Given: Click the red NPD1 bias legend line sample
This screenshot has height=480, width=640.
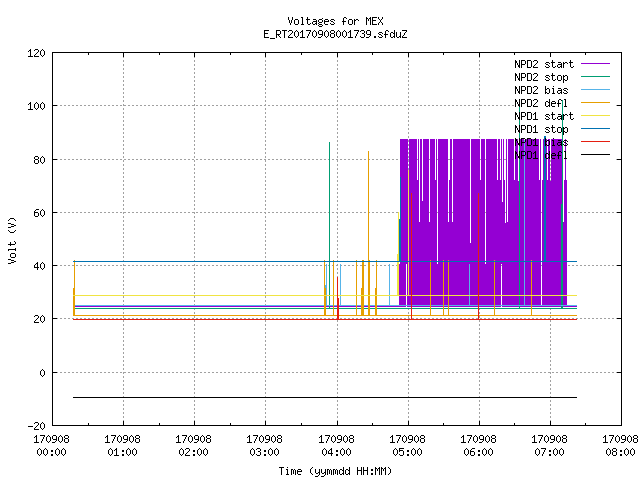Looking at the screenshot, I should point(596,142).
